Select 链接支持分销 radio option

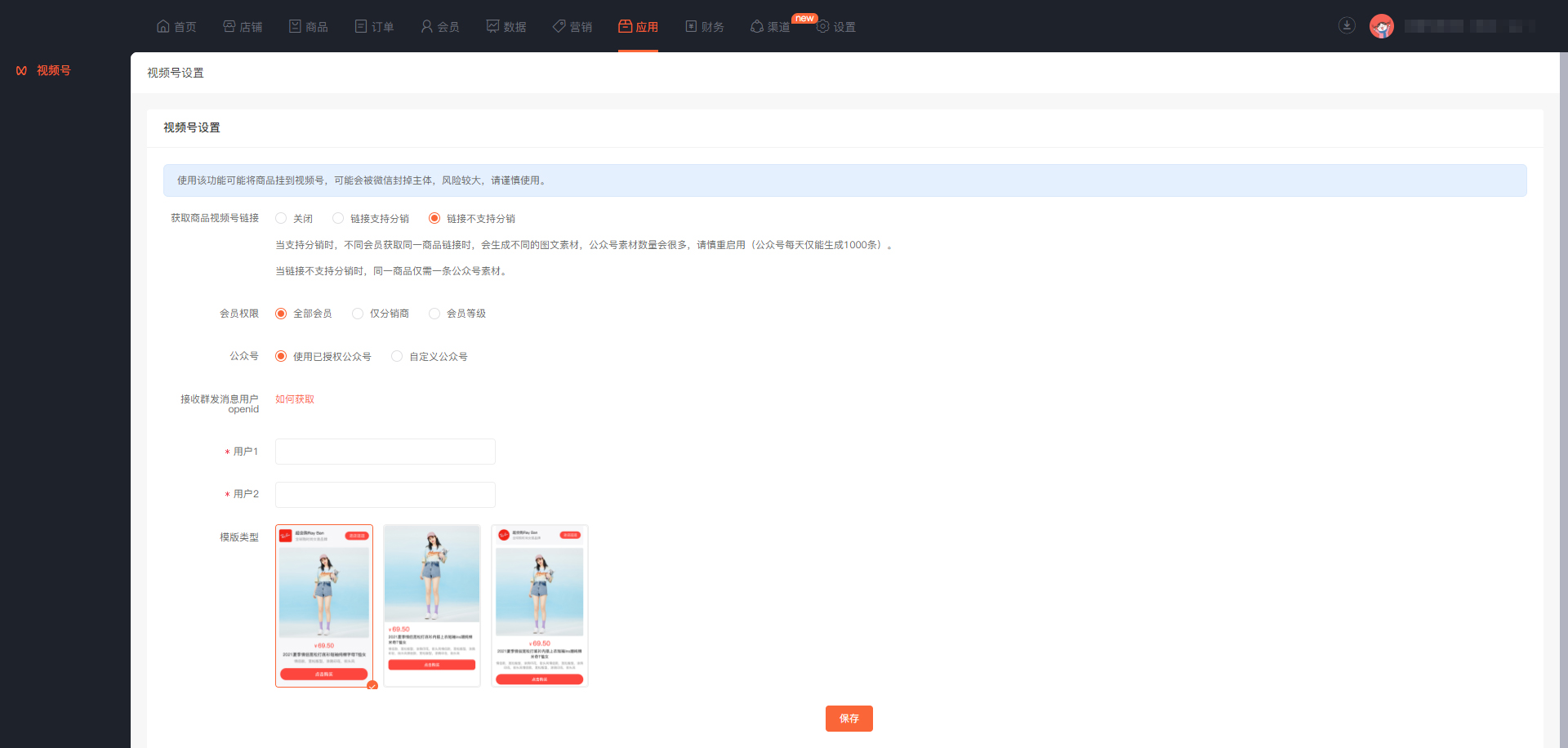[338, 218]
